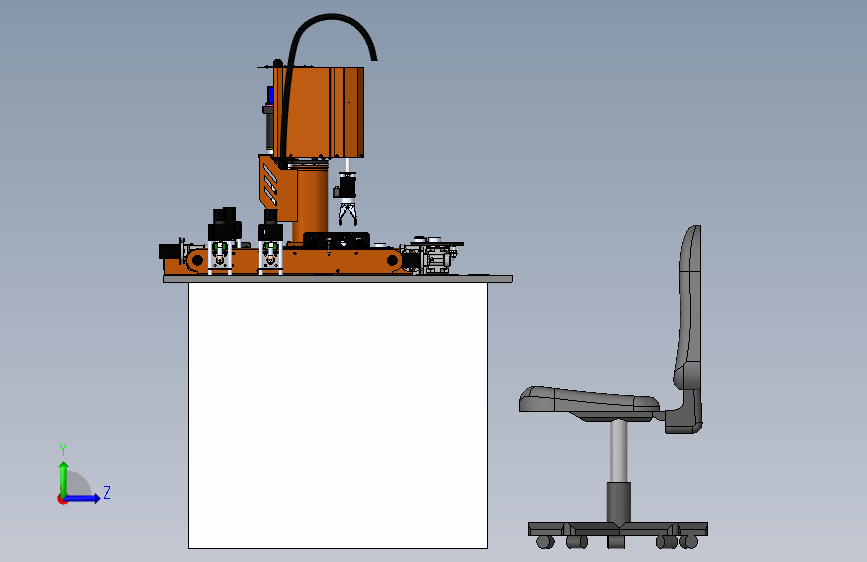
Task: Select the robot's gripper fingers
Action: coord(347,215)
